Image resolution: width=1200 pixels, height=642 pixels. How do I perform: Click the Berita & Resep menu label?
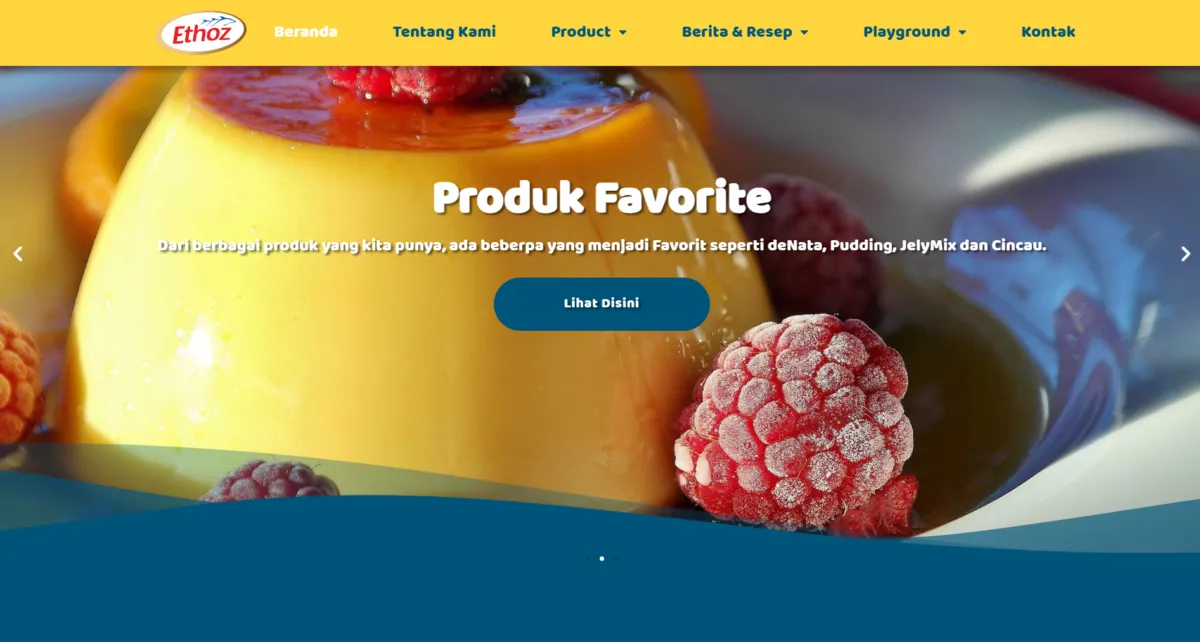pos(737,32)
